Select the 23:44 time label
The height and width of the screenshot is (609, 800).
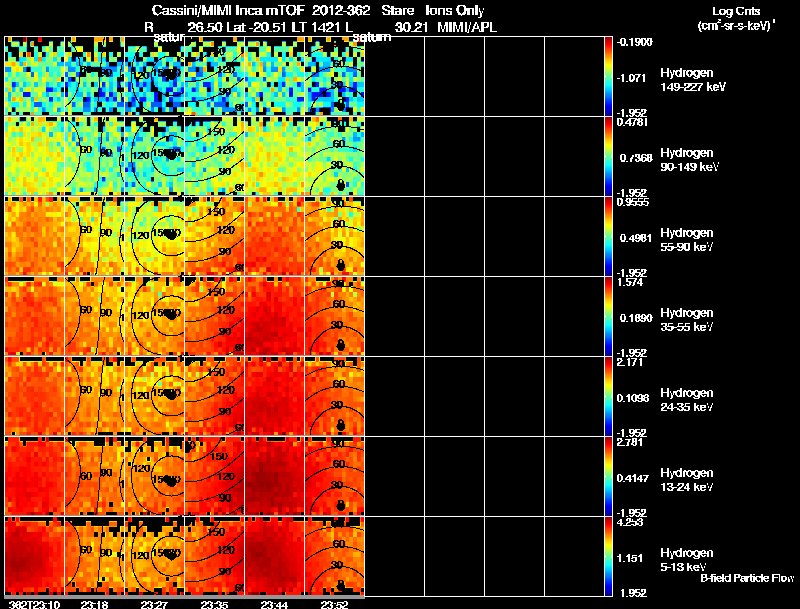[274, 604]
